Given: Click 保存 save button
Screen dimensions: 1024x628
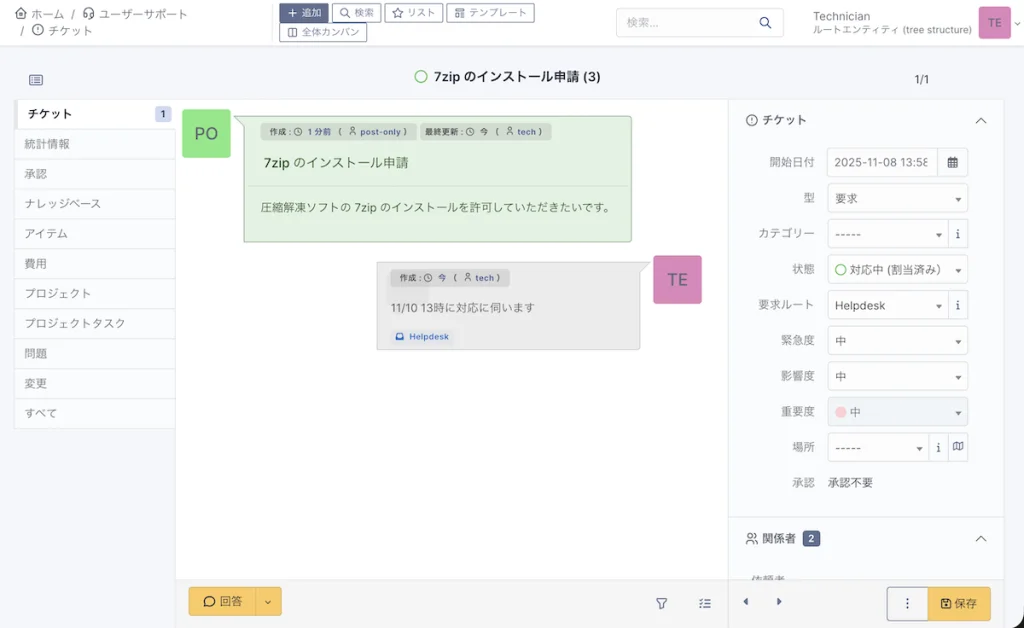Looking at the screenshot, I should [x=959, y=603].
